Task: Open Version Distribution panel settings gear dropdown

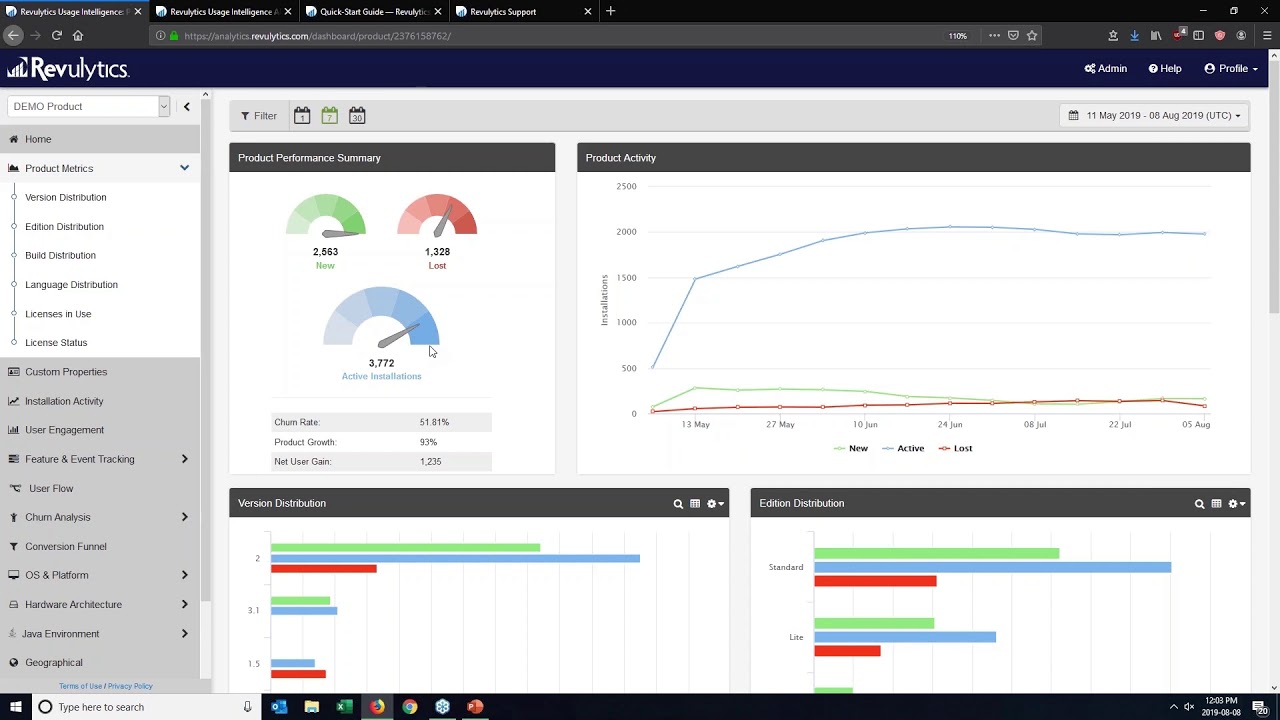Action: click(715, 504)
